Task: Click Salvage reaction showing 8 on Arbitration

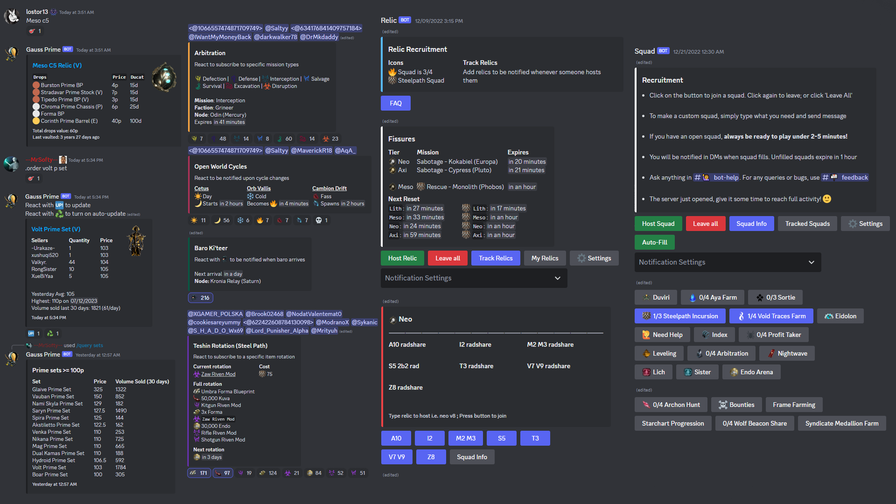Action: tap(263, 138)
